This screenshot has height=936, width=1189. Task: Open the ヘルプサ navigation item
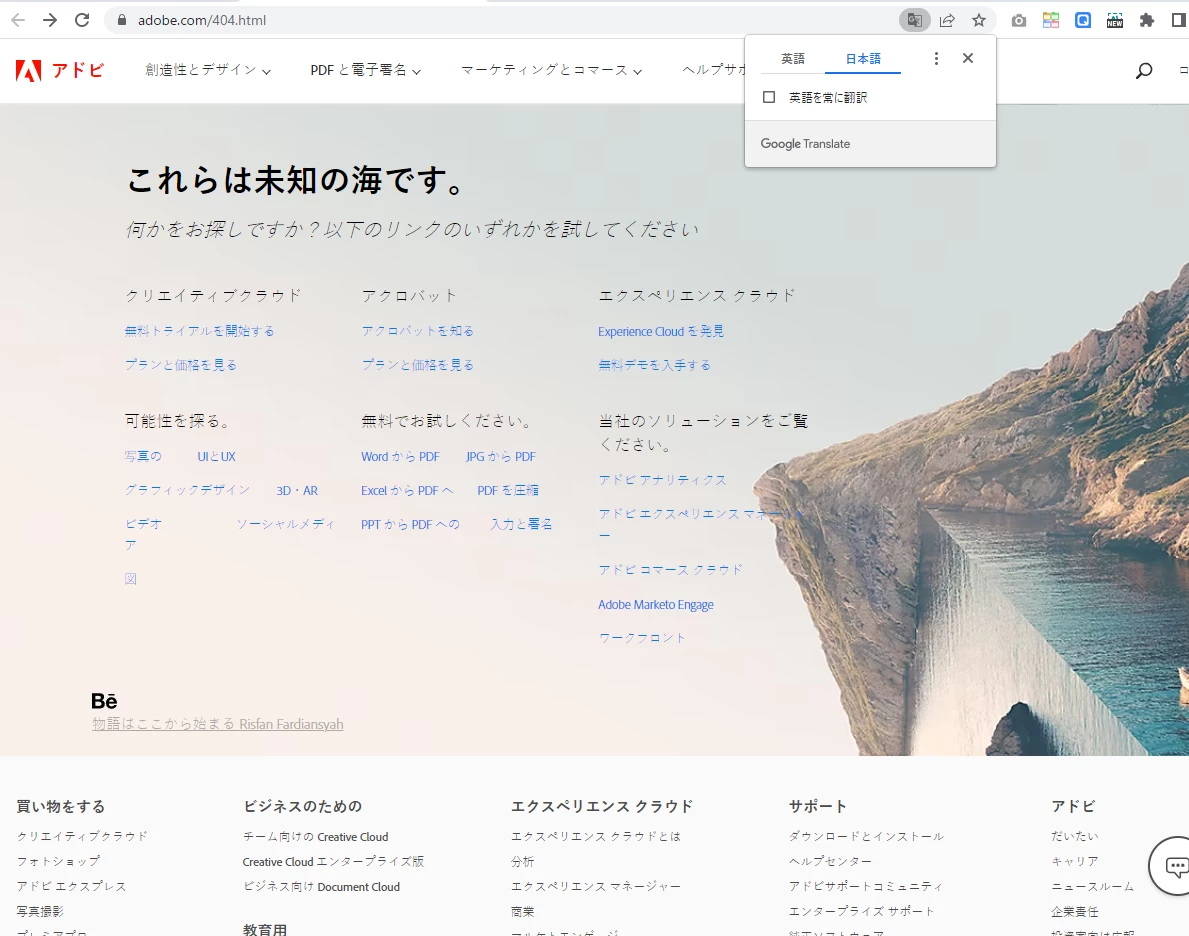tap(714, 70)
